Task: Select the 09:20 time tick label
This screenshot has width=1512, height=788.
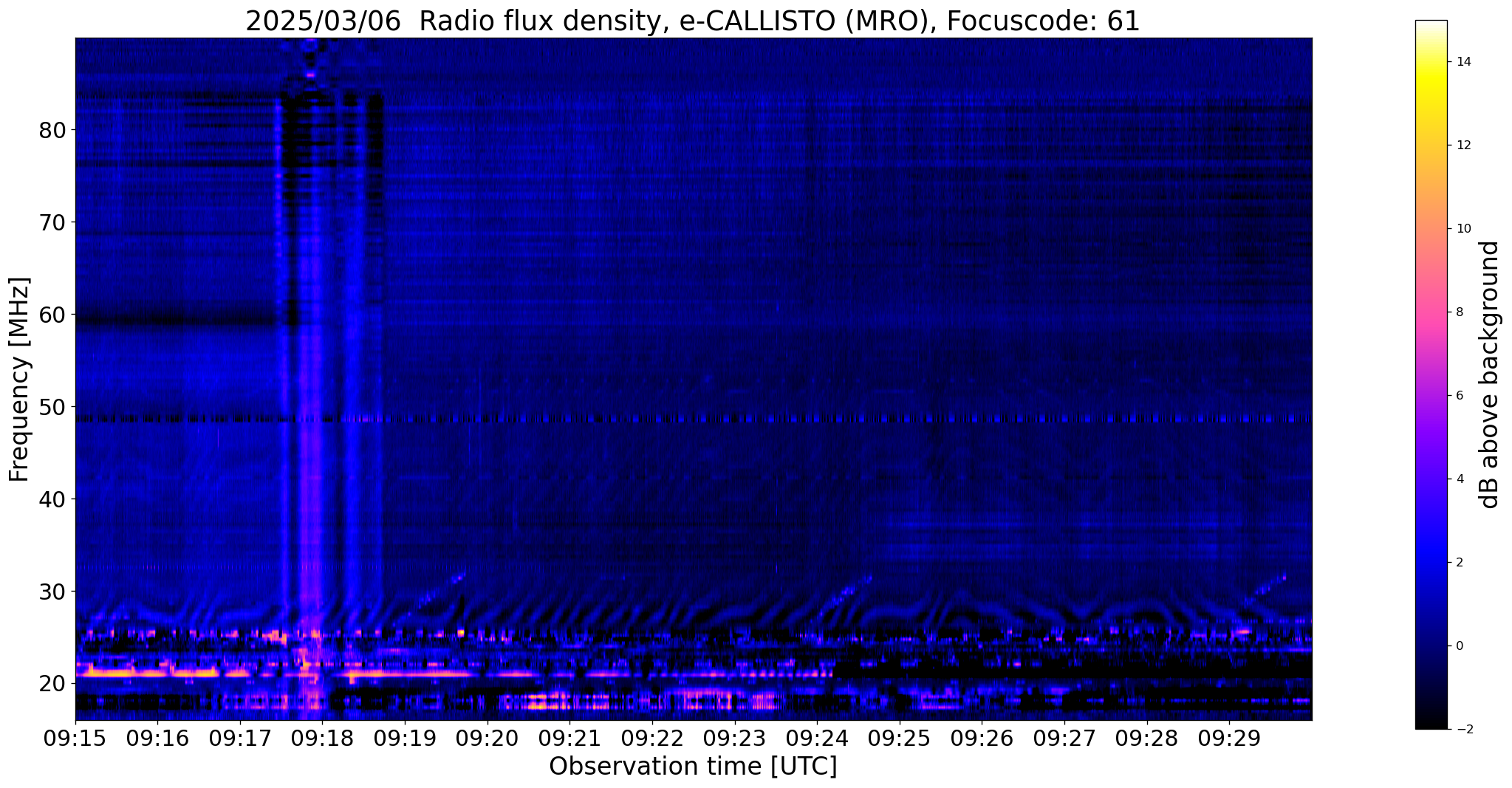Action: pyautogui.click(x=488, y=738)
